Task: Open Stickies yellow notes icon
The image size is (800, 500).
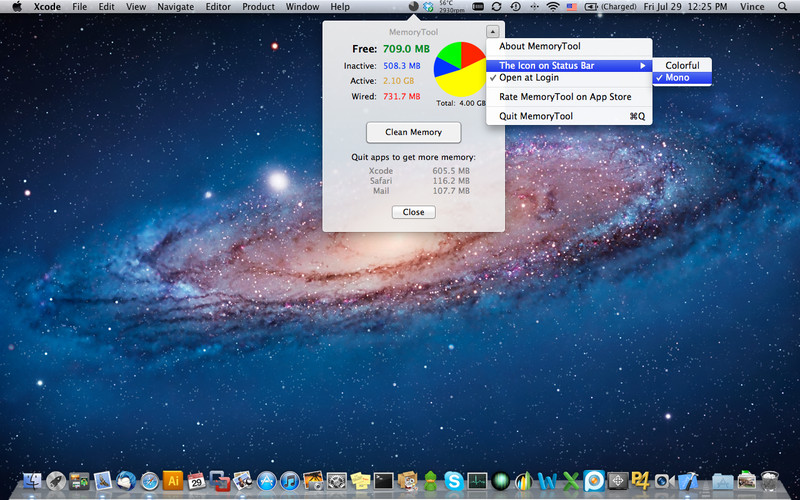Action: click(x=360, y=481)
